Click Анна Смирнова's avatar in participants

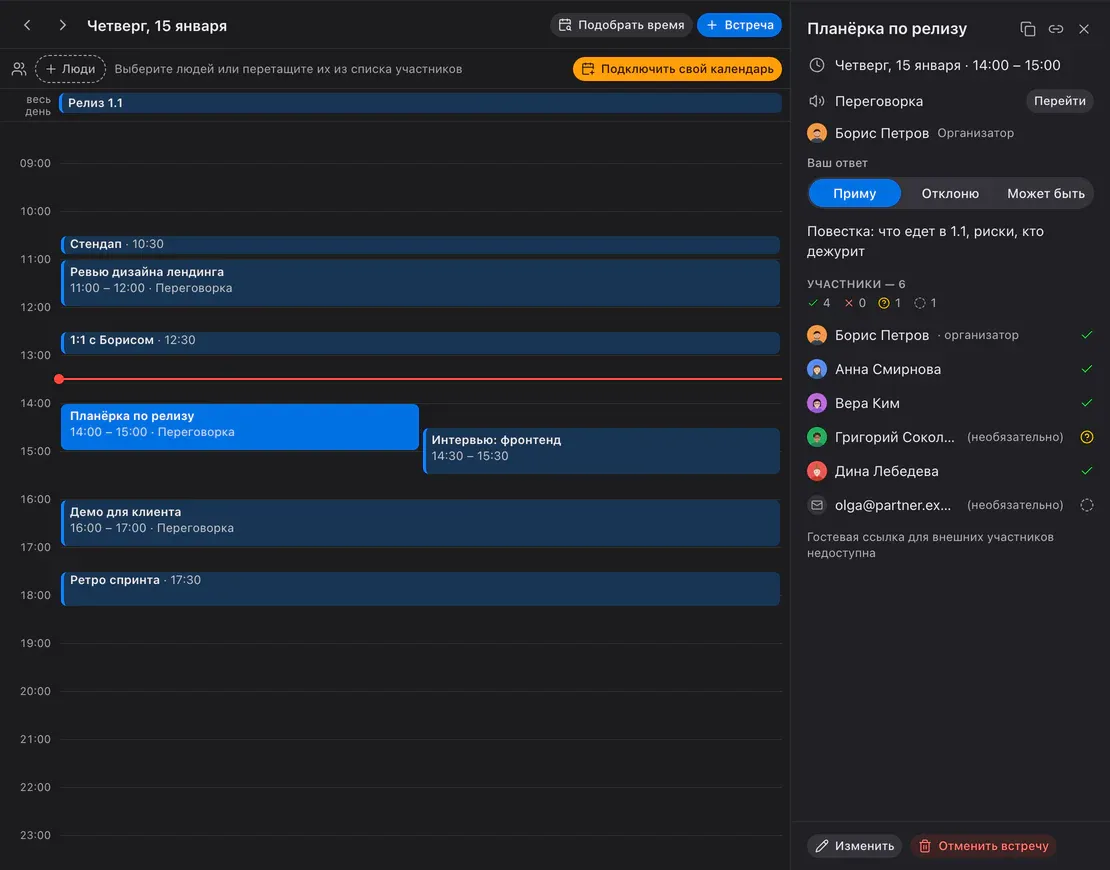pyautogui.click(x=817, y=369)
